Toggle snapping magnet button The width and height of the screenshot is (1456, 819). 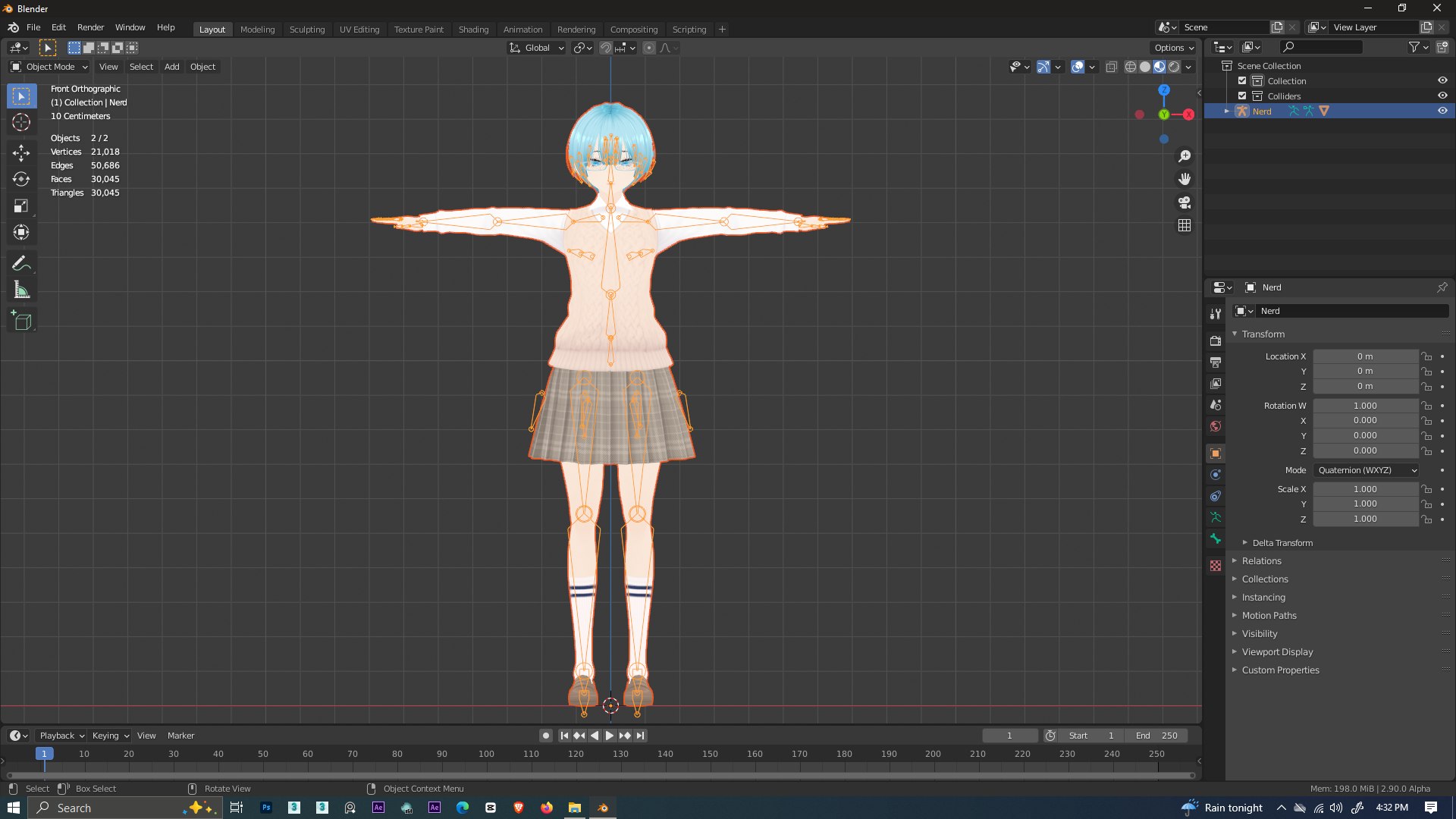(606, 48)
